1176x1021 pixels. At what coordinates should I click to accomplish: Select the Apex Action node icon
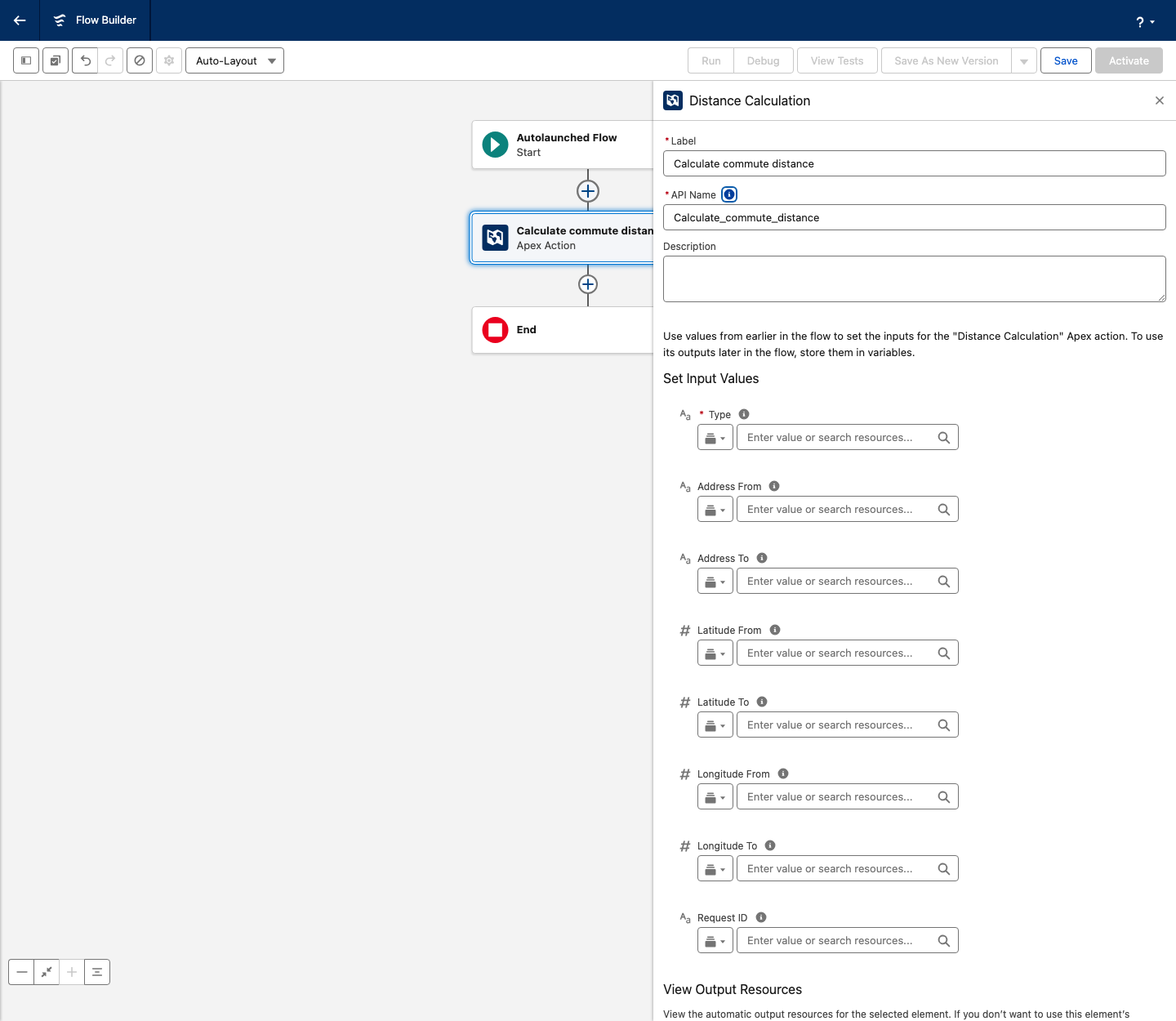(495, 238)
